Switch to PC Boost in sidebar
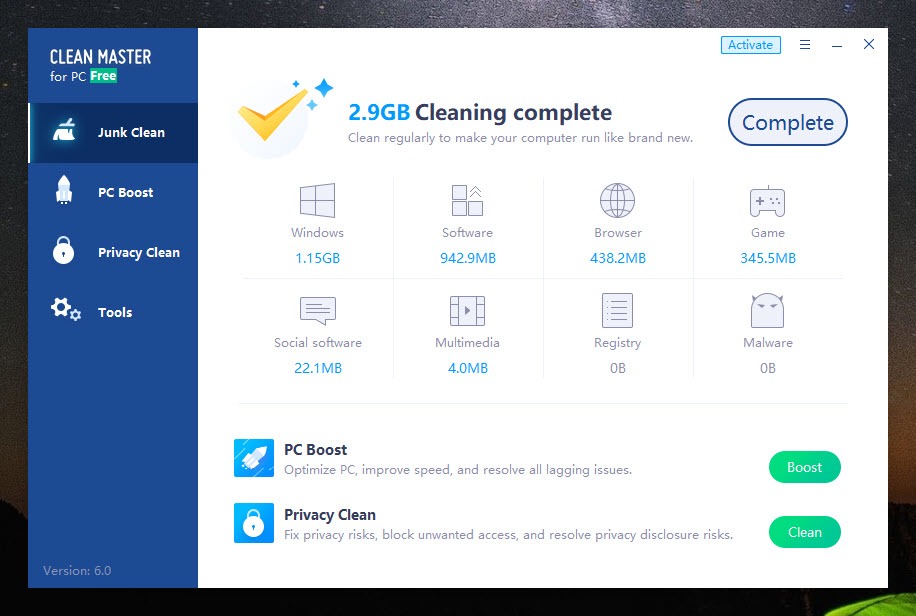The height and width of the screenshot is (616, 916). coord(113,192)
